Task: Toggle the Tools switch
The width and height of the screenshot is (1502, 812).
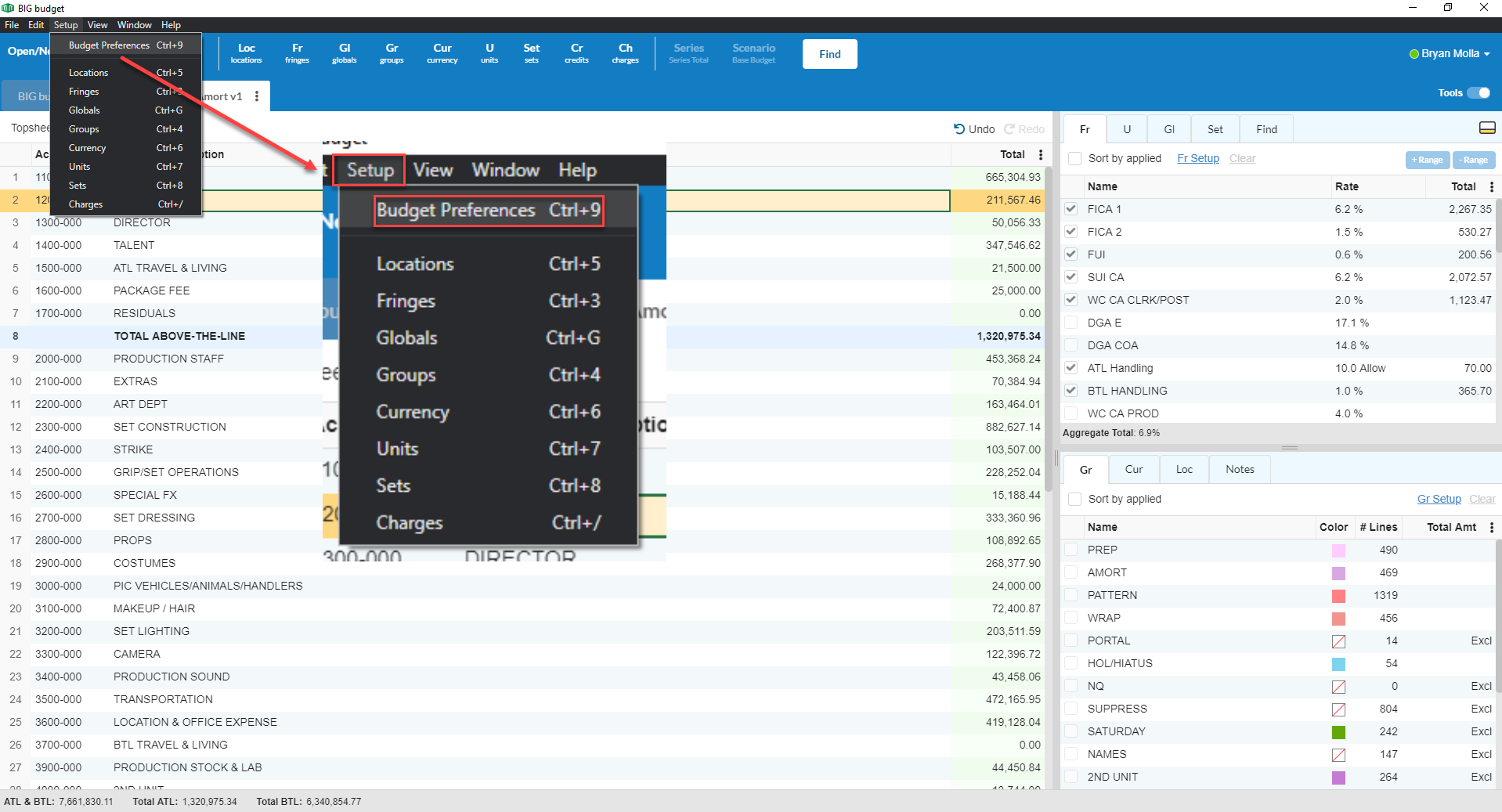Action: (x=1479, y=92)
